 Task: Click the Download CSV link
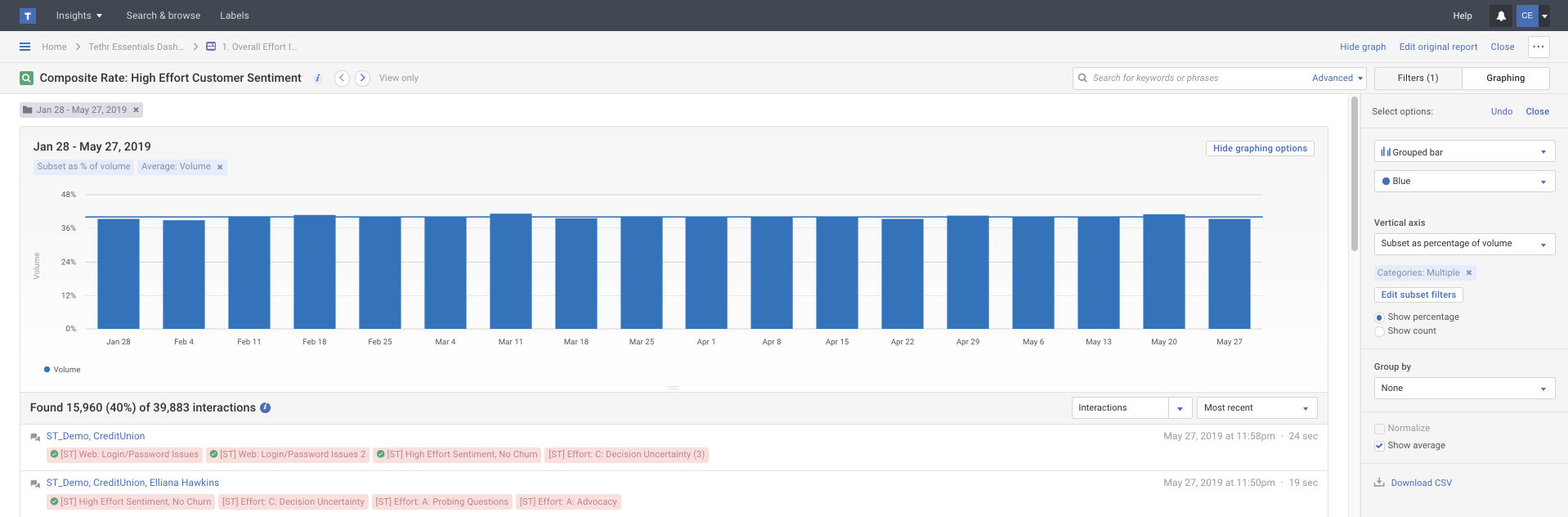(1421, 483)
